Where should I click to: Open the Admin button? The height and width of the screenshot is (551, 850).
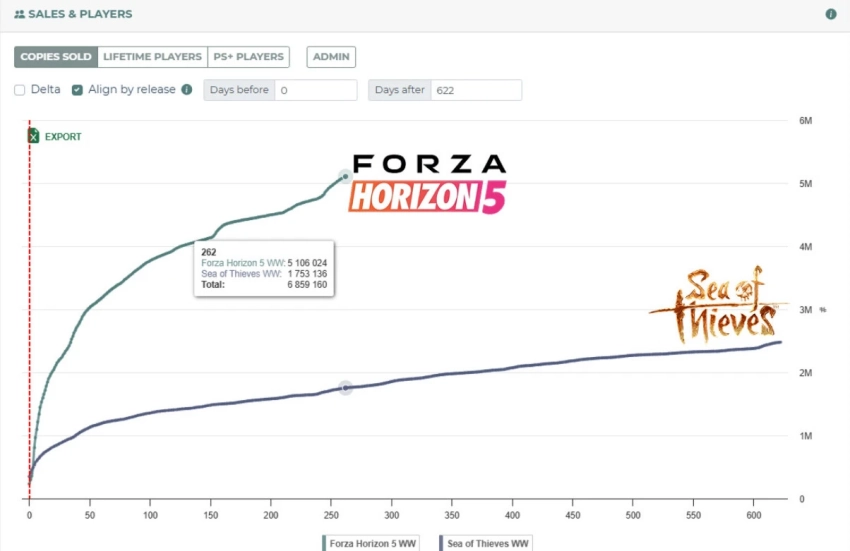(331, 58)
